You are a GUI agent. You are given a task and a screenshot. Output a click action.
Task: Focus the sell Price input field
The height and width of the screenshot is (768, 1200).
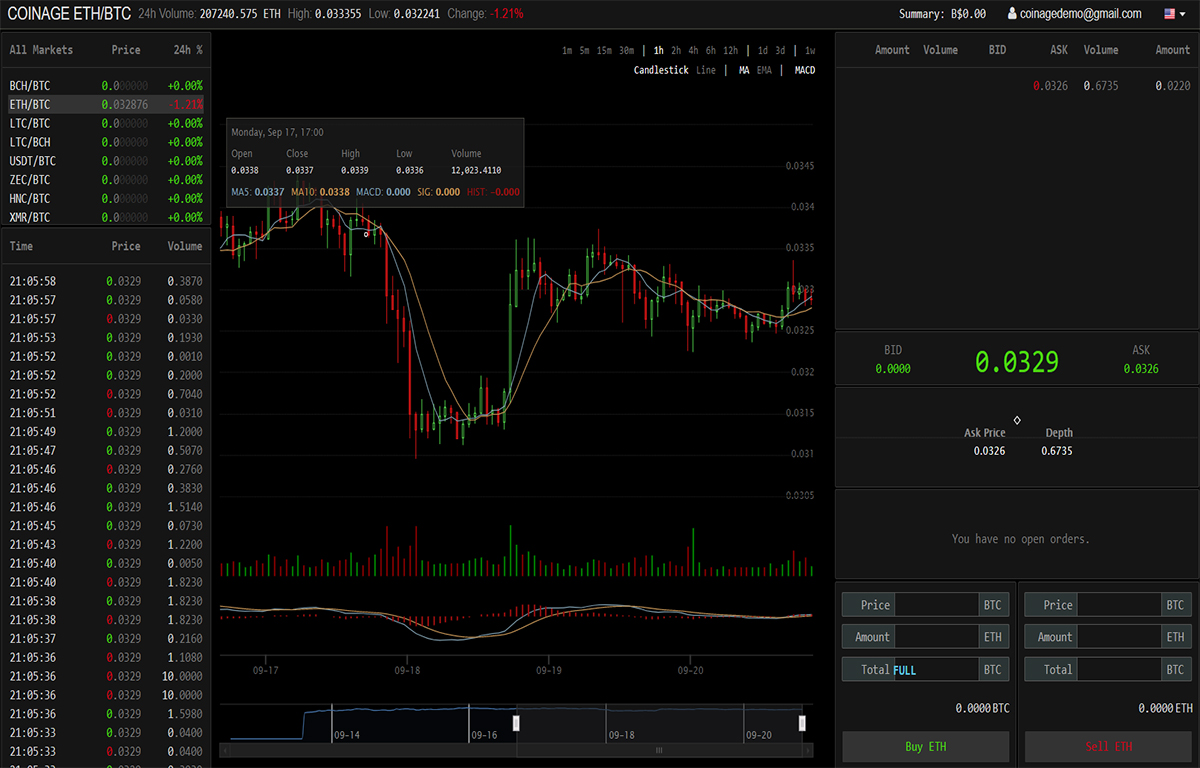pos(1119,605)
